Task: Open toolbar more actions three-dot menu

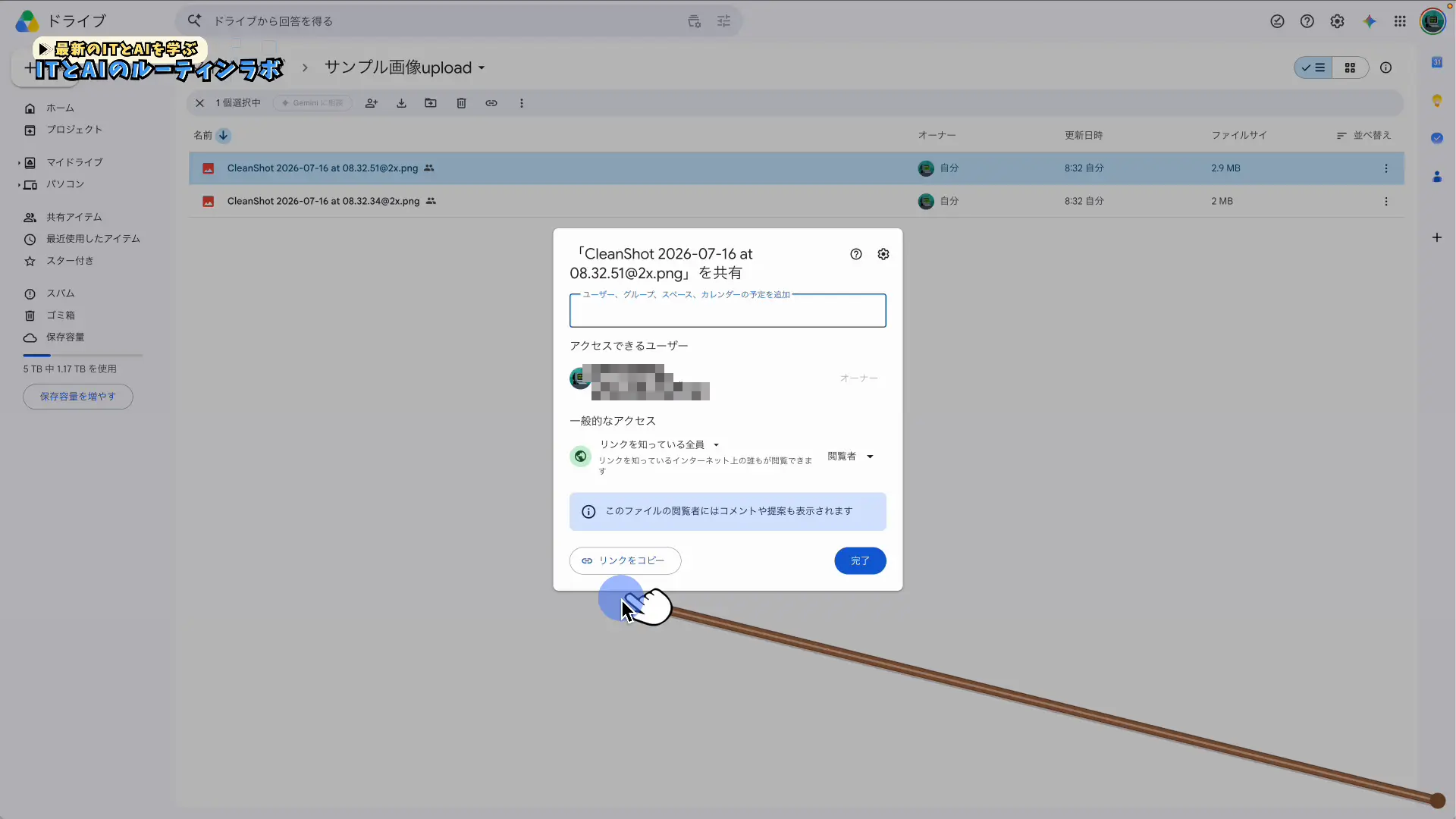Action: (522, 103)
